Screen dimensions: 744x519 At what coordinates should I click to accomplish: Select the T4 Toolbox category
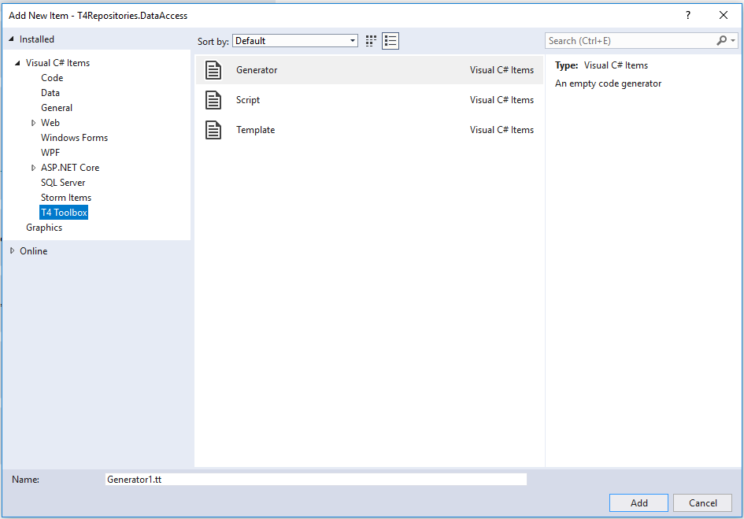tap(64, 213)
